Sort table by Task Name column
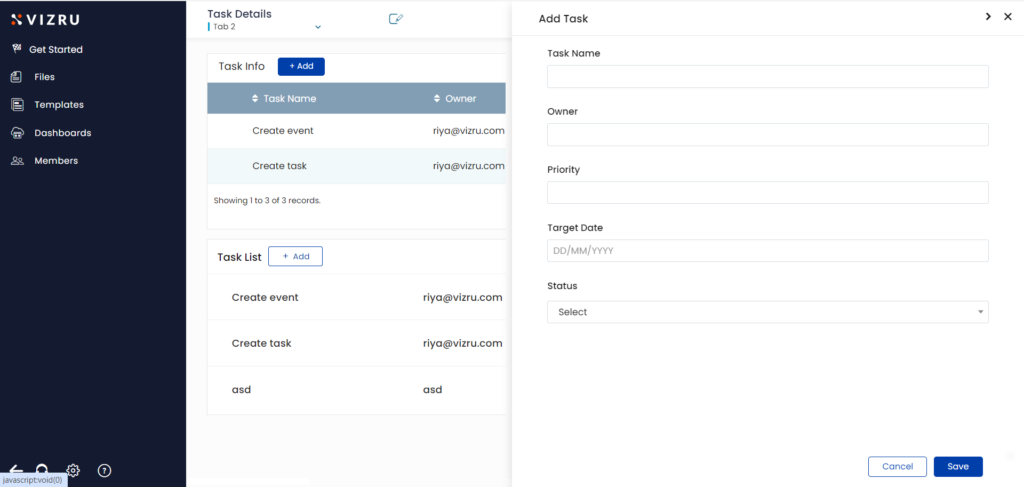Screen dimensions: 1024x487 [x=283, y=99]
